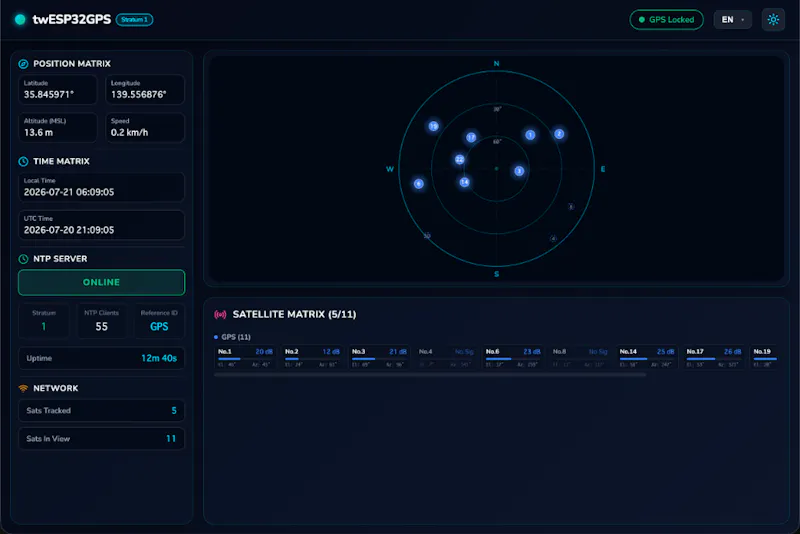Toggle the light/dark theme sun icon
This screenshot has height=534, width=800.
click(773, 20)
